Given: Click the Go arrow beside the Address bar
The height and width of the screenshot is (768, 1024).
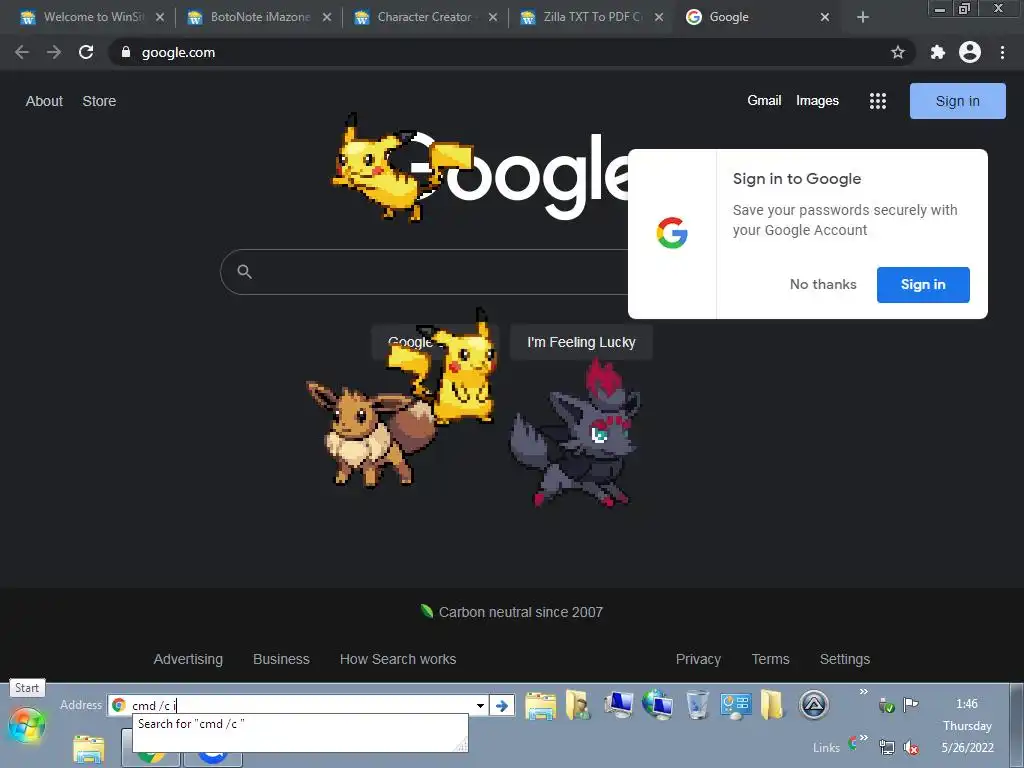Looking at the screenshot, I should [x=502, y=705].
